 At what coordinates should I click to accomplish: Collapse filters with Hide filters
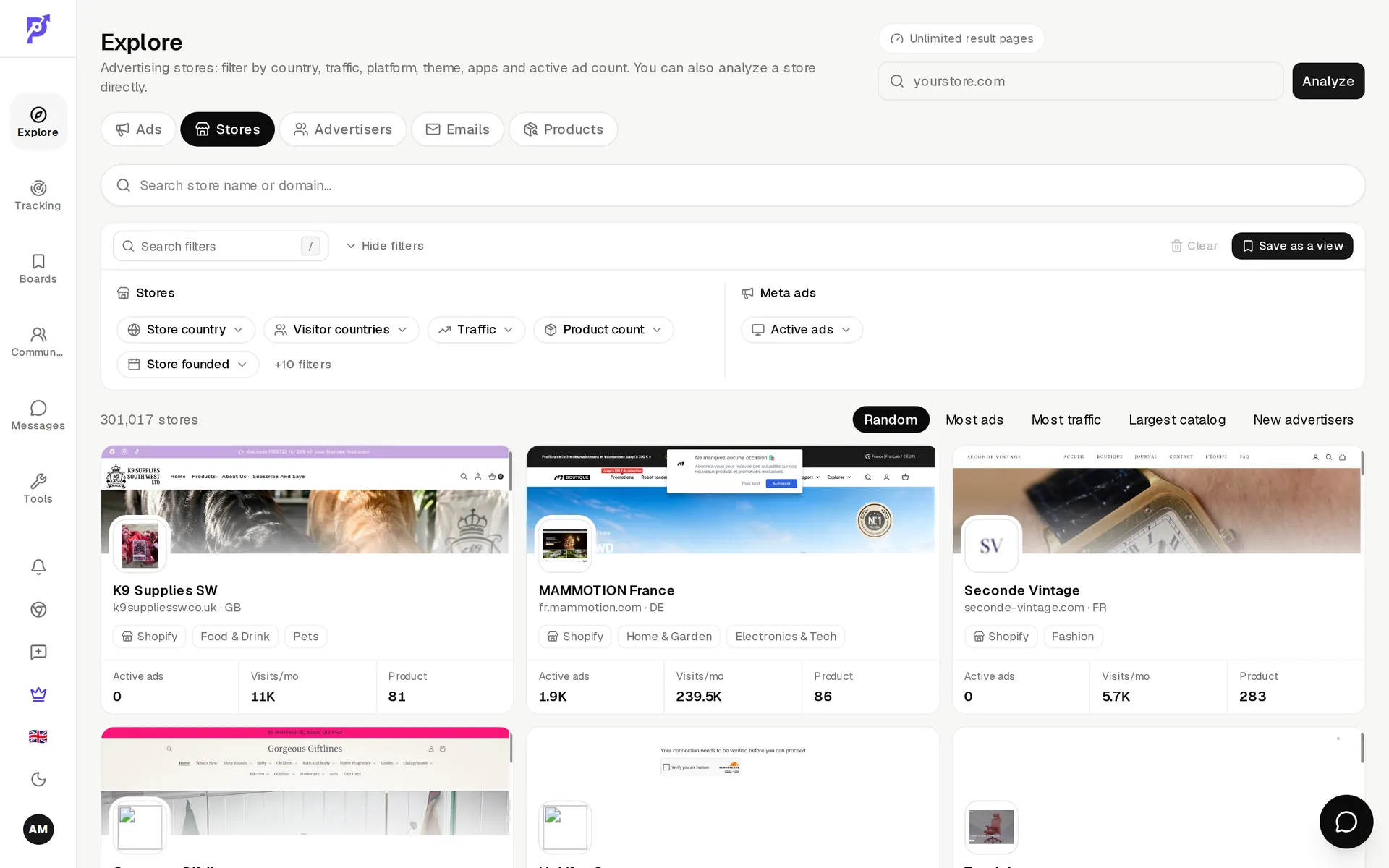[385, 246]
